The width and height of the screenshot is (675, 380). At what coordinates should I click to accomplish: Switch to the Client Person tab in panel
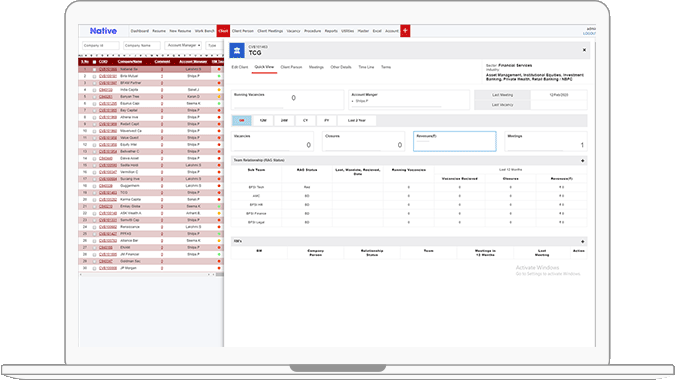point(291,67)
